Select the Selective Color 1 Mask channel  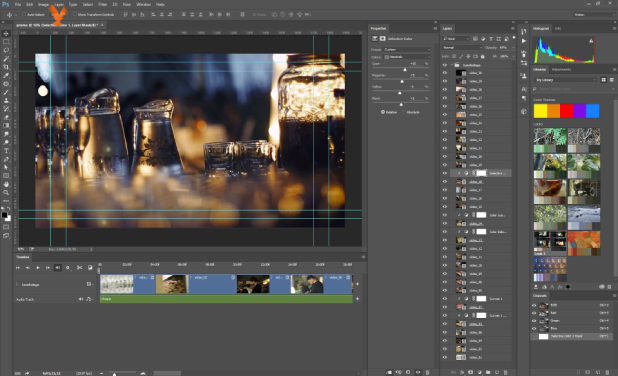click(x=571, y=336)
